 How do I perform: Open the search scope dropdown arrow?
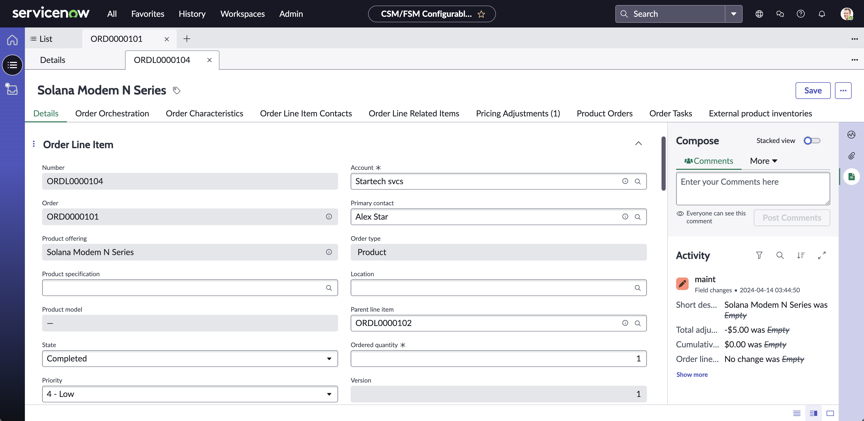[733, 14]
